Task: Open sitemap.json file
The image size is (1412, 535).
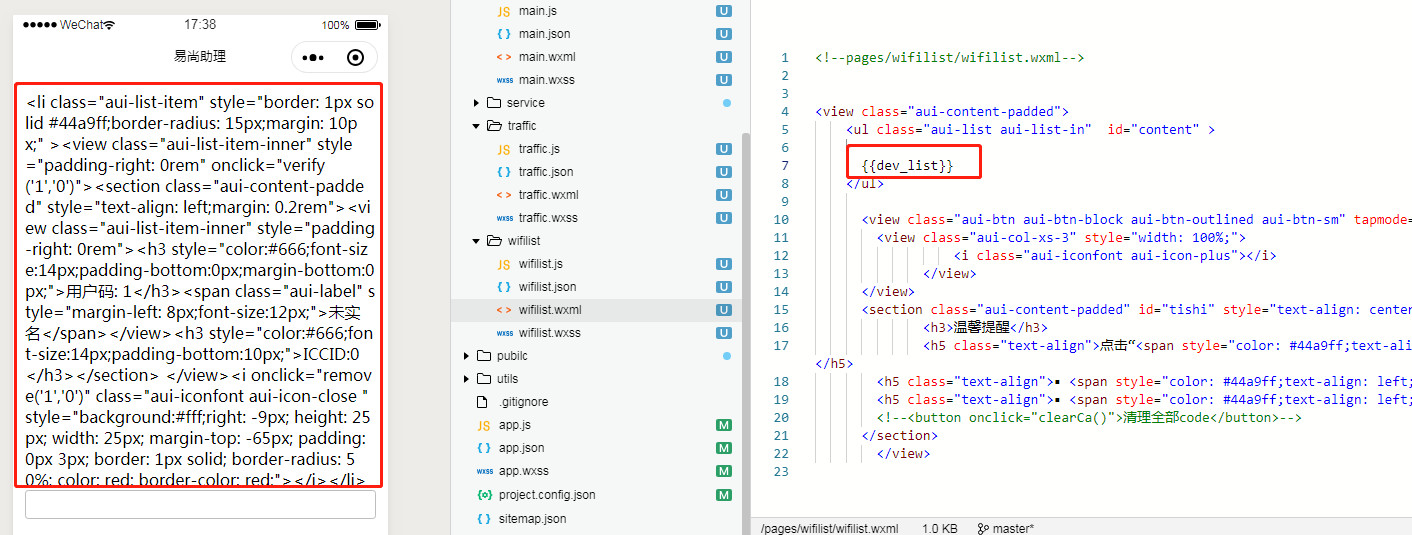Action: pyautogui.click(x=532, y=519)
